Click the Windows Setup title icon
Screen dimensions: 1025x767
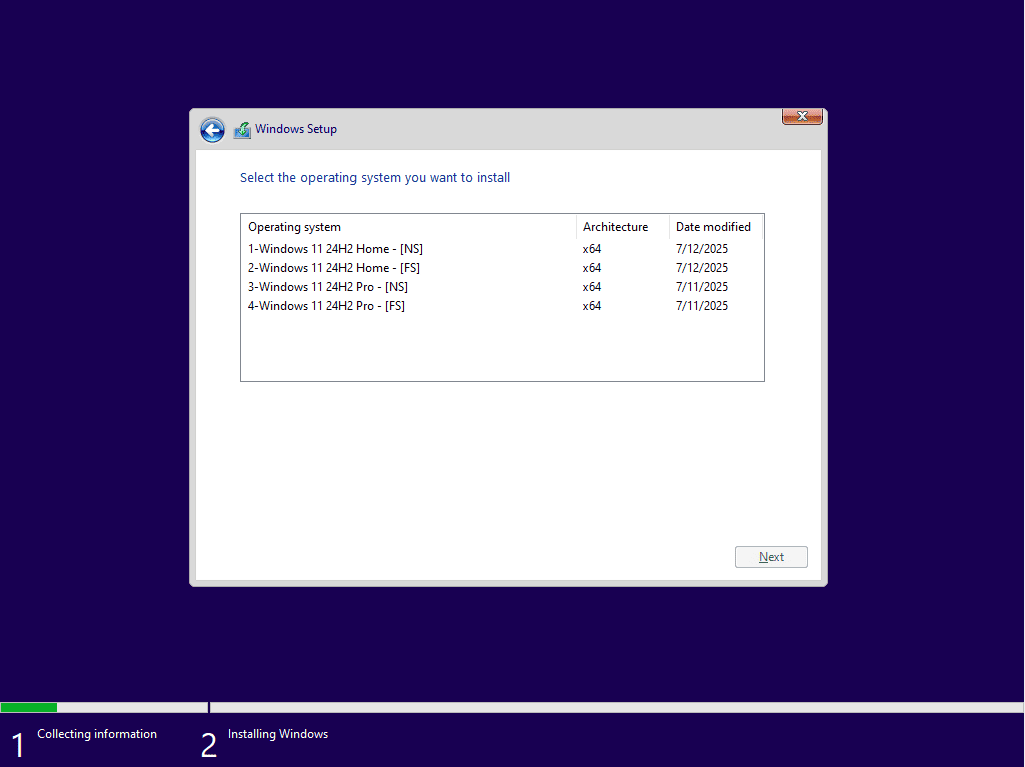point(243,129)
